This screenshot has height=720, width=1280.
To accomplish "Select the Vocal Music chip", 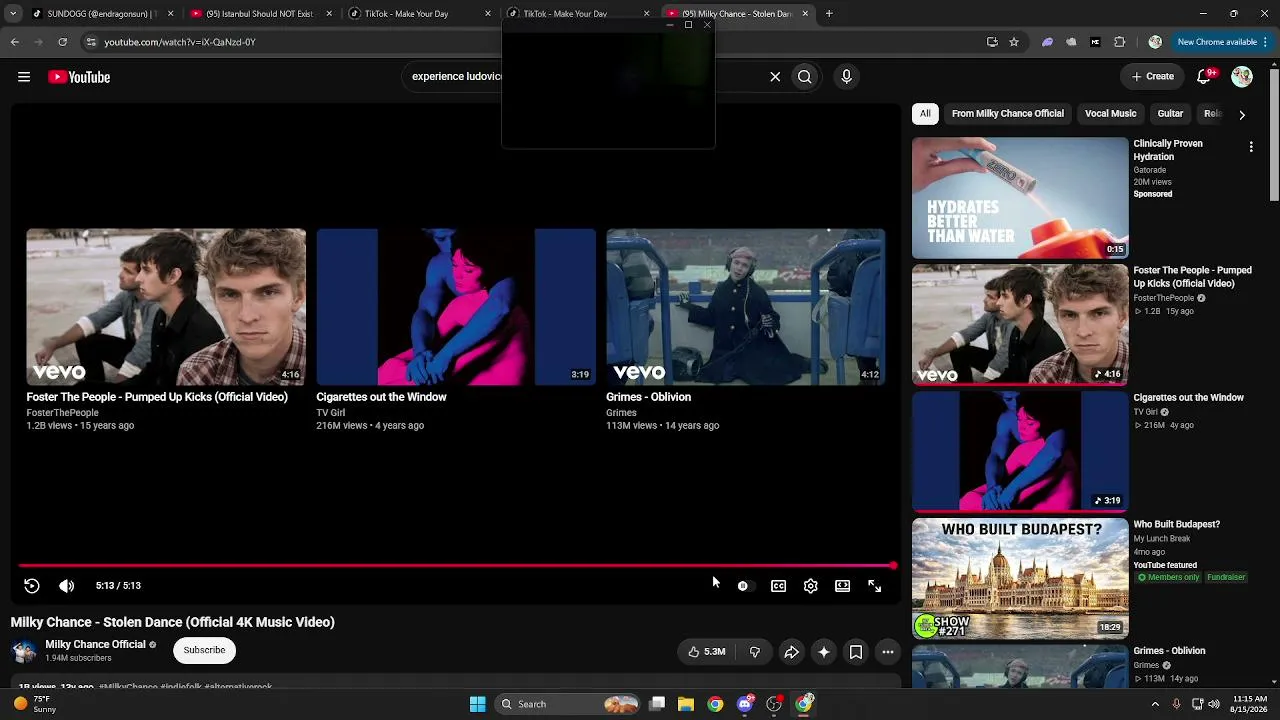I will [1110, 114].
